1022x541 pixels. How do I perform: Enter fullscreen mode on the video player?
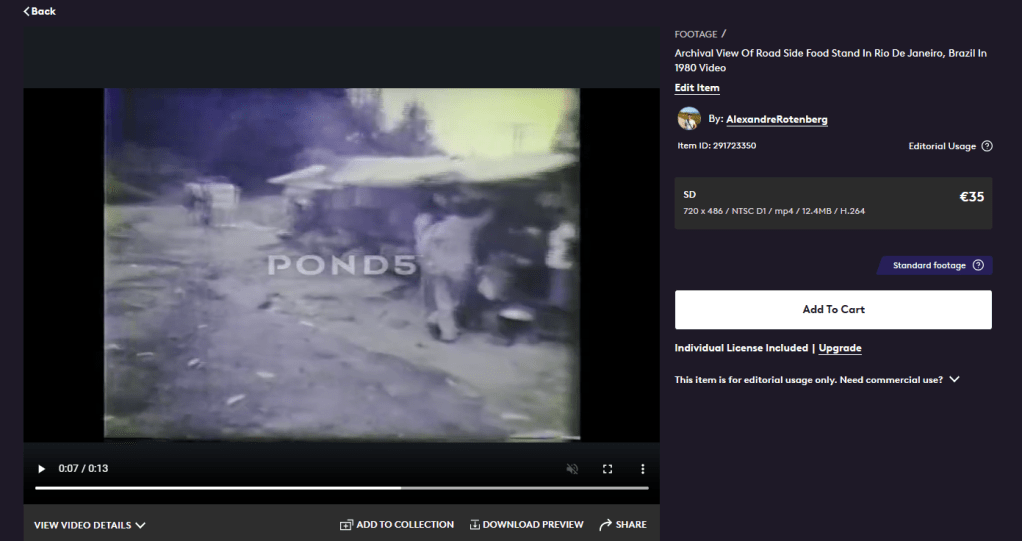click(x=607, y=469)
